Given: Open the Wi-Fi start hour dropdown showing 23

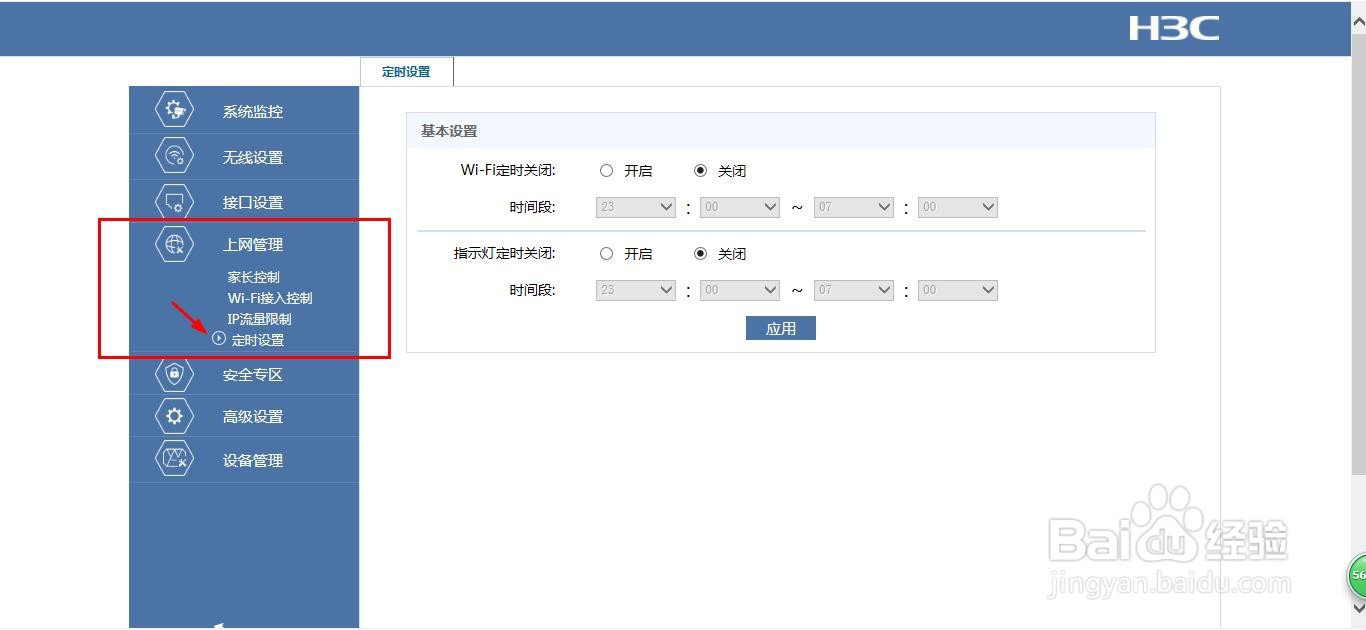Looking at the screenshot, I should (635, 207).
